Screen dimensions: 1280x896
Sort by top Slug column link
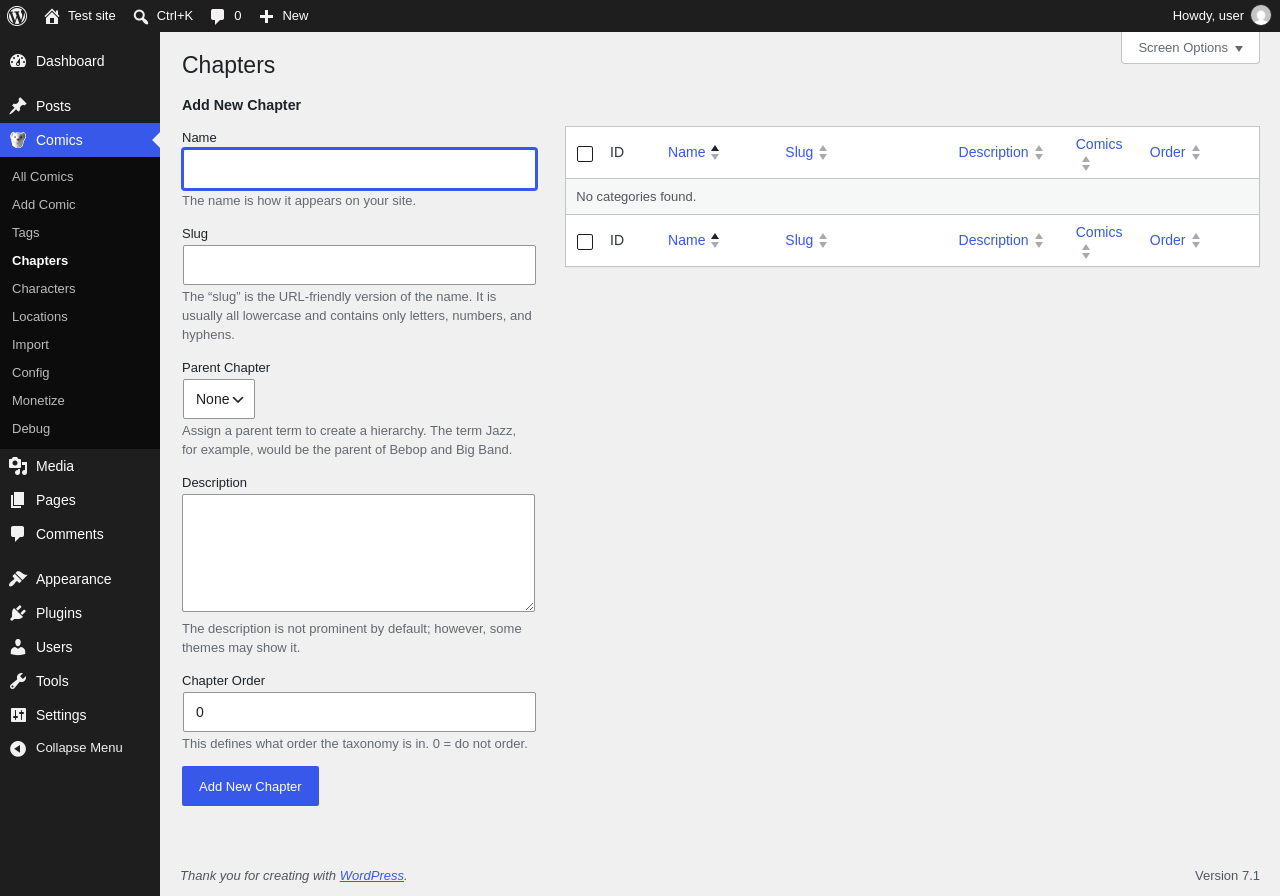click(799, 152)
